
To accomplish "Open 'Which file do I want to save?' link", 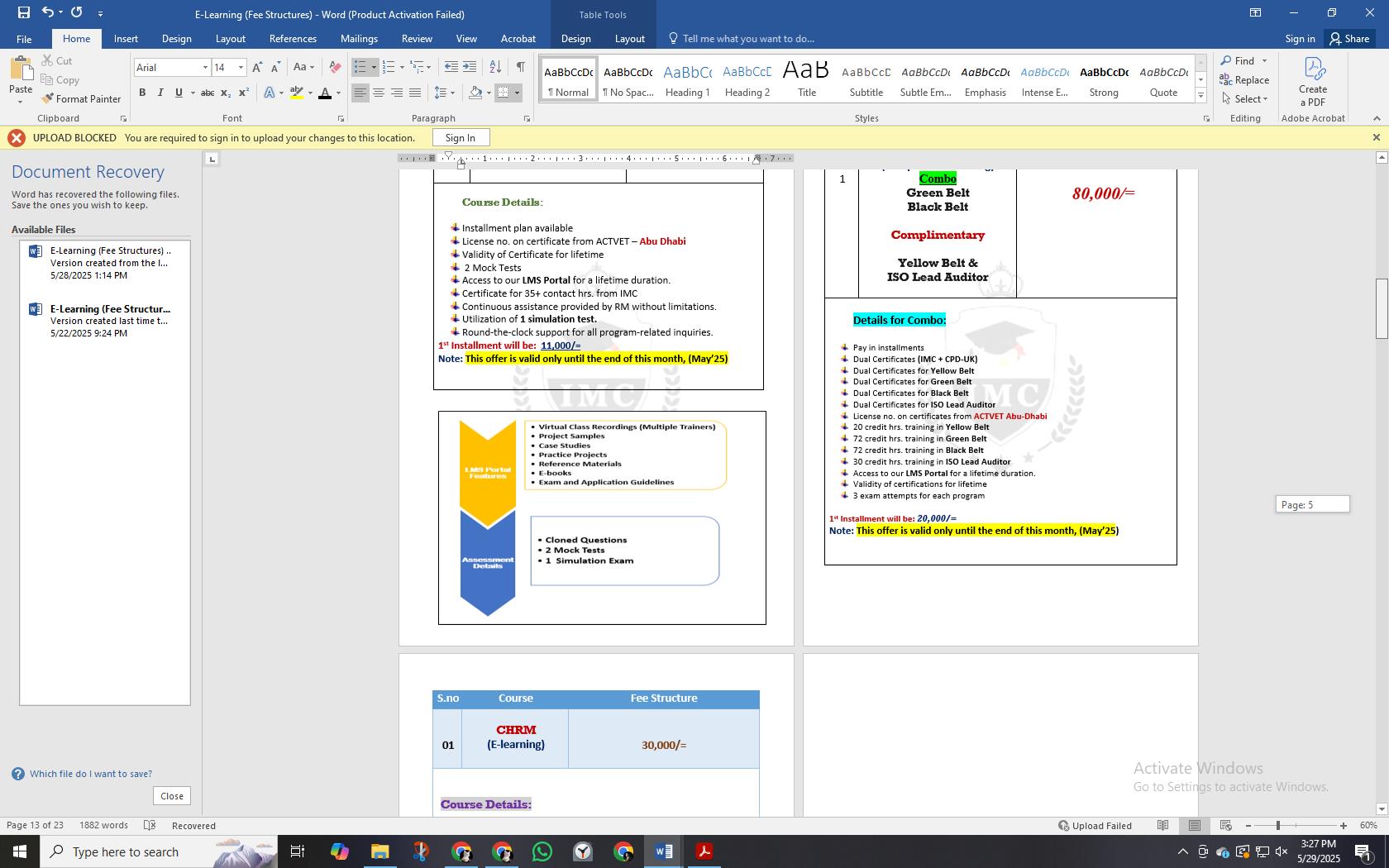I will coord(91,774).
